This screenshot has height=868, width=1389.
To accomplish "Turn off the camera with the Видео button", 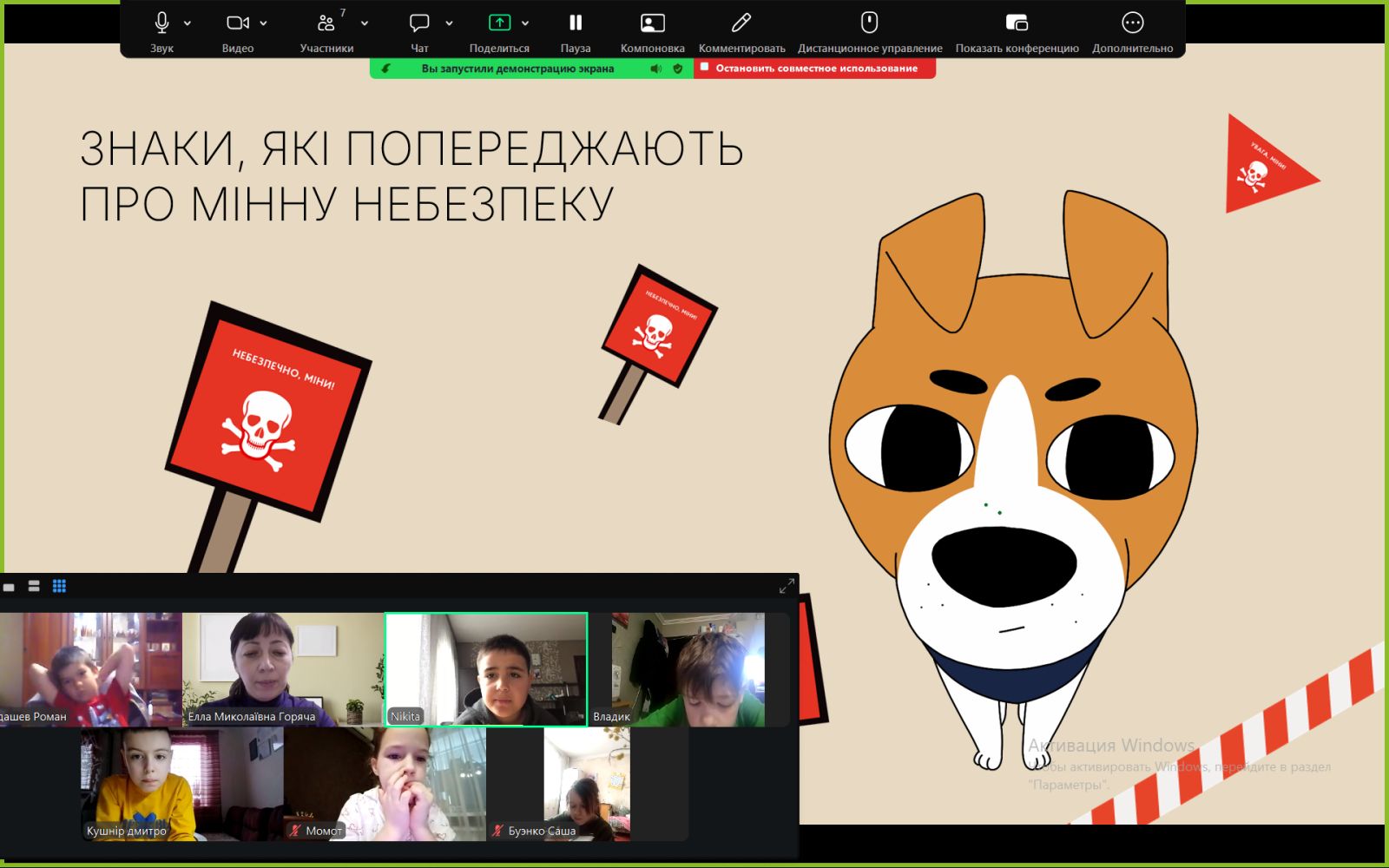I will [237, 23].
